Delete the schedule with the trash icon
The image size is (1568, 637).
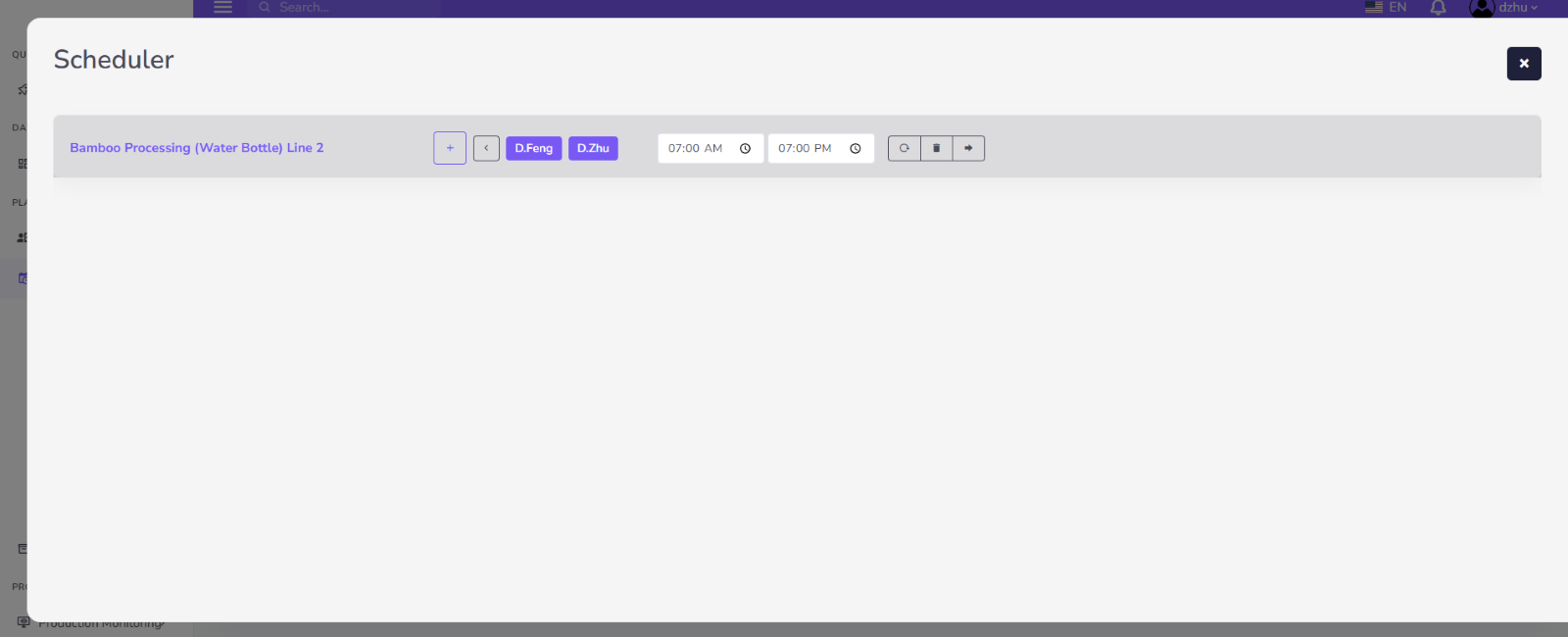(x=937, y=148)
